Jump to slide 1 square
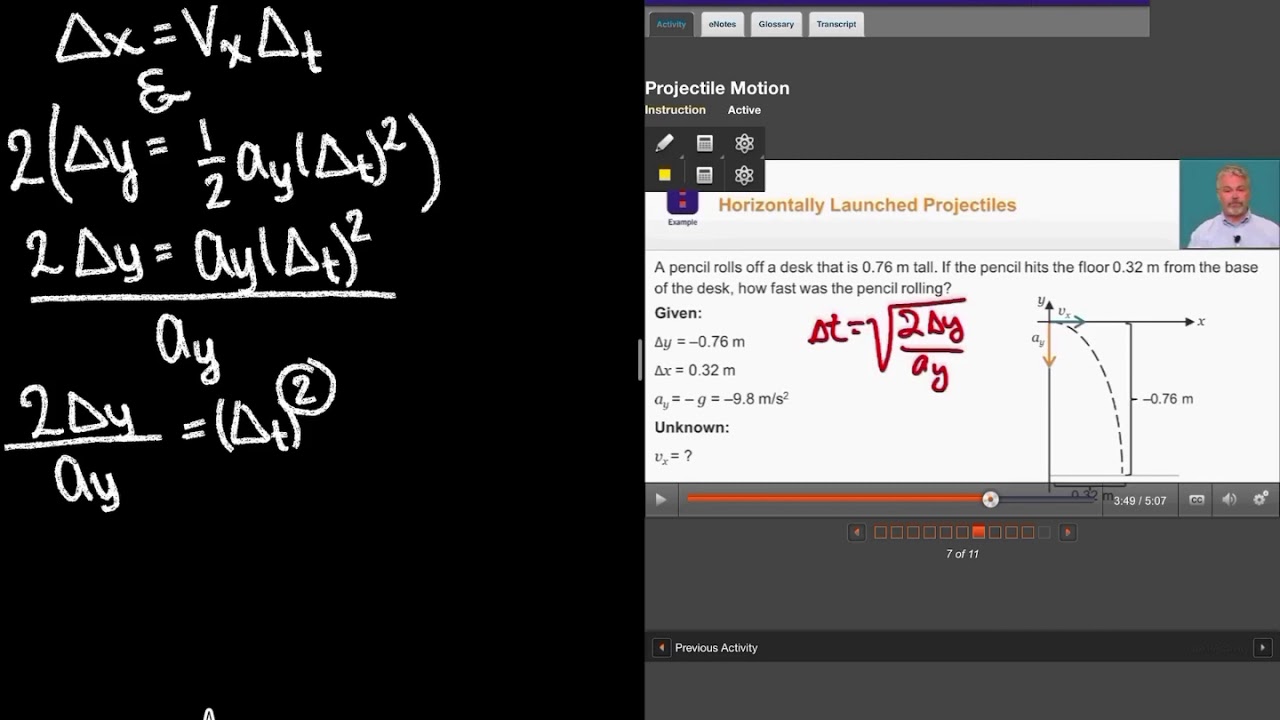The height and width of the screenshot is (720, 1280). pos(880,533)
